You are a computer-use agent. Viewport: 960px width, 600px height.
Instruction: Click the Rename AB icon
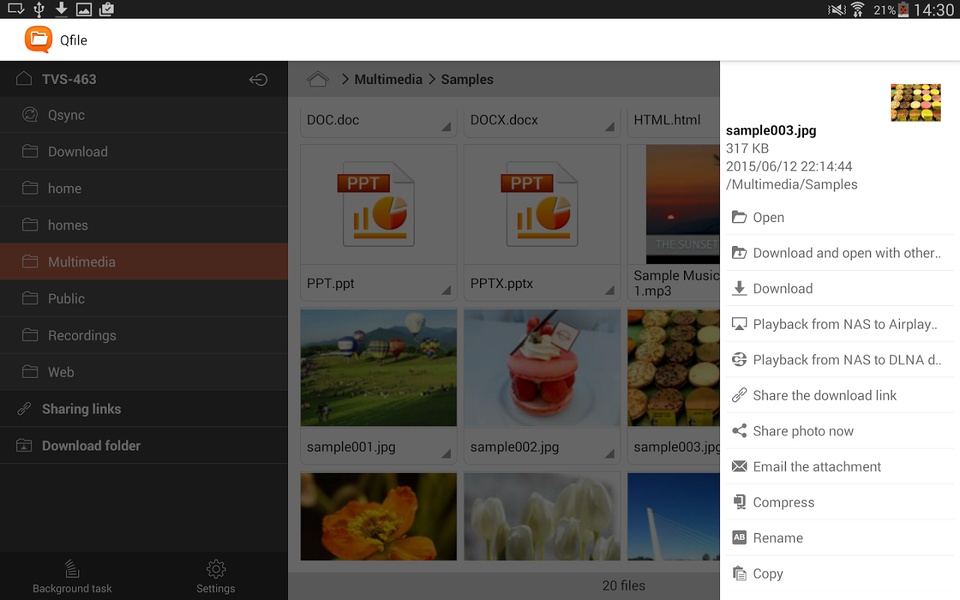[740, 538]
